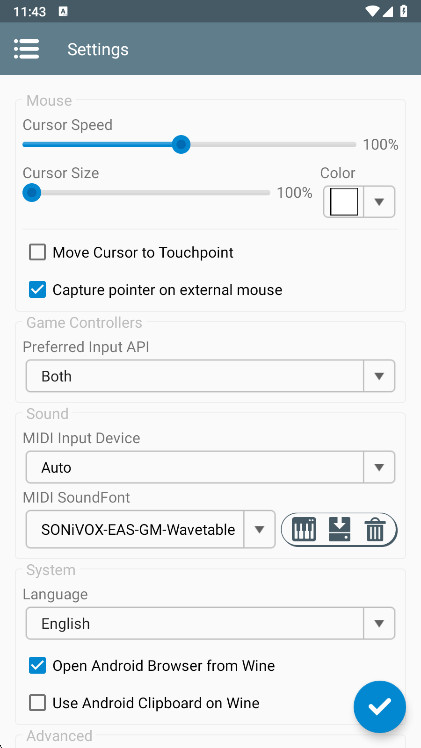Tap the battery icon in status bar
Screen dimensions: 421x748
click(x=404, y=11)
